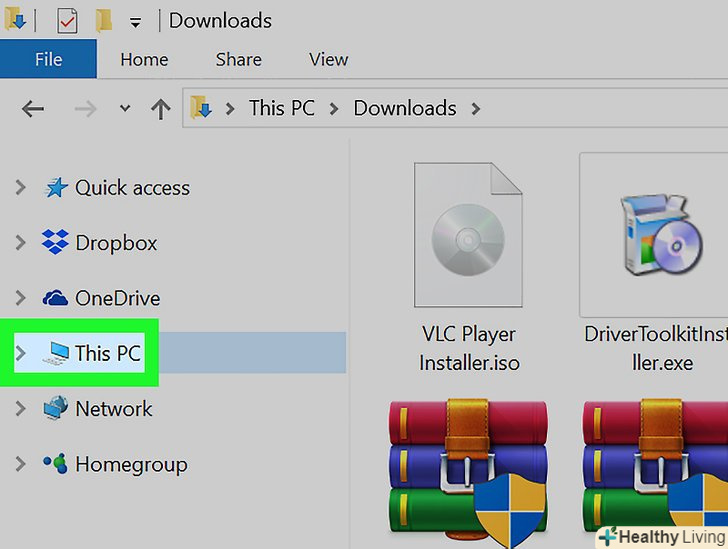Viewport: 728px width, 549px height.
Task: Click the VLC Player Installer.iso file name
Action: [469, 348]
